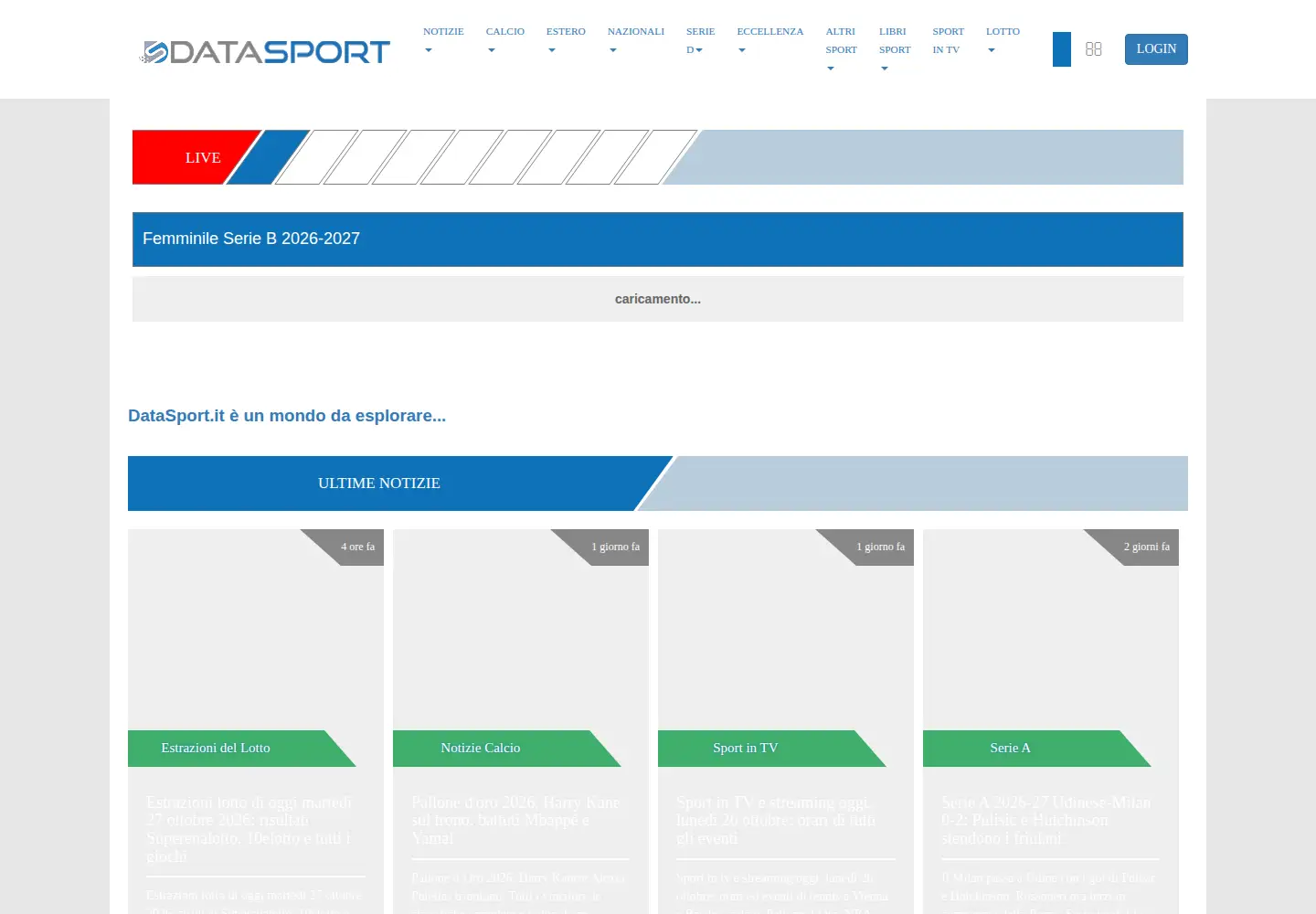Open the grid view icon near Login
The image size is (1316, 914).
coord(1094,49)
